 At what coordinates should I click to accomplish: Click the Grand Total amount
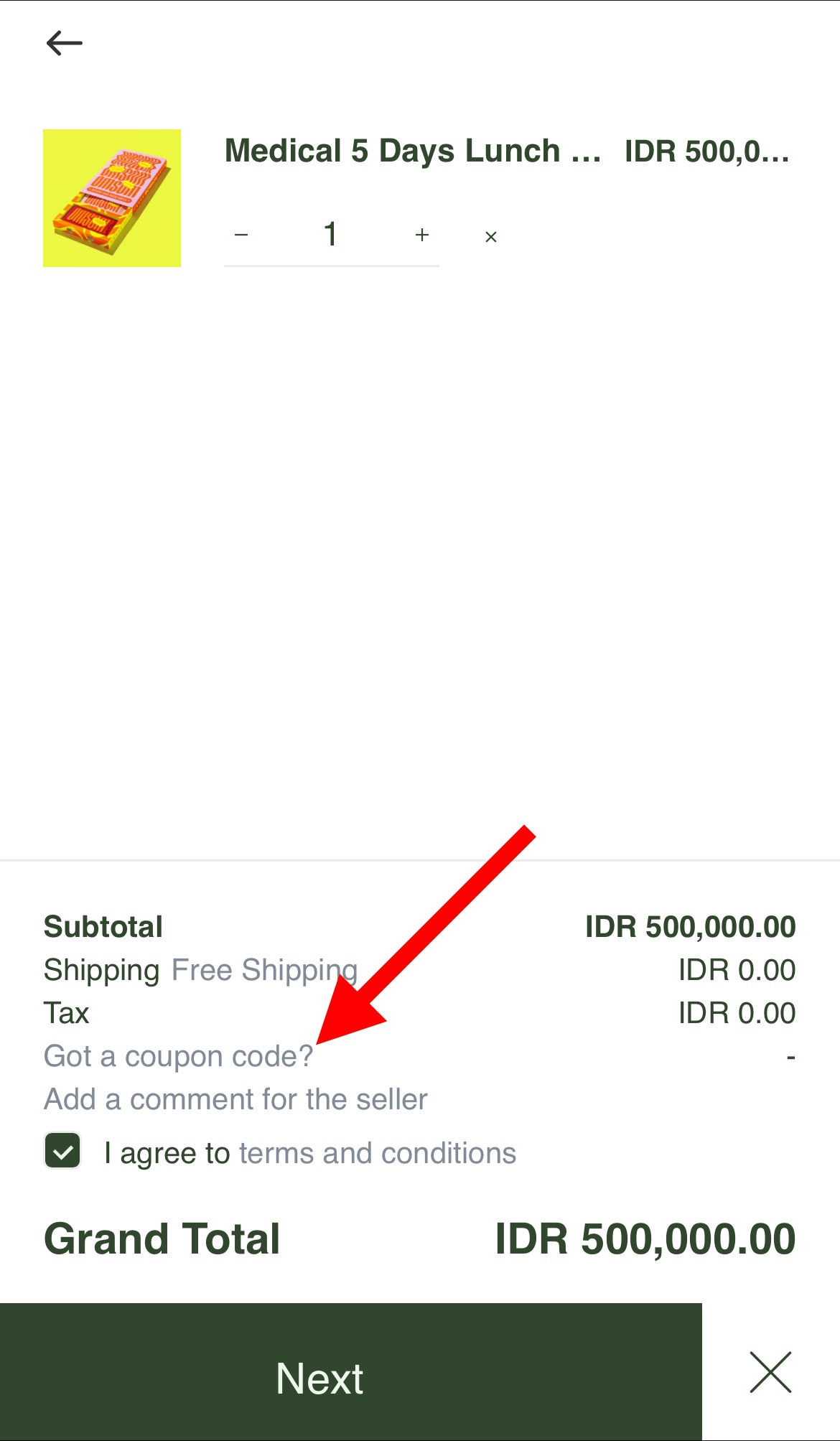point(645,1239)
